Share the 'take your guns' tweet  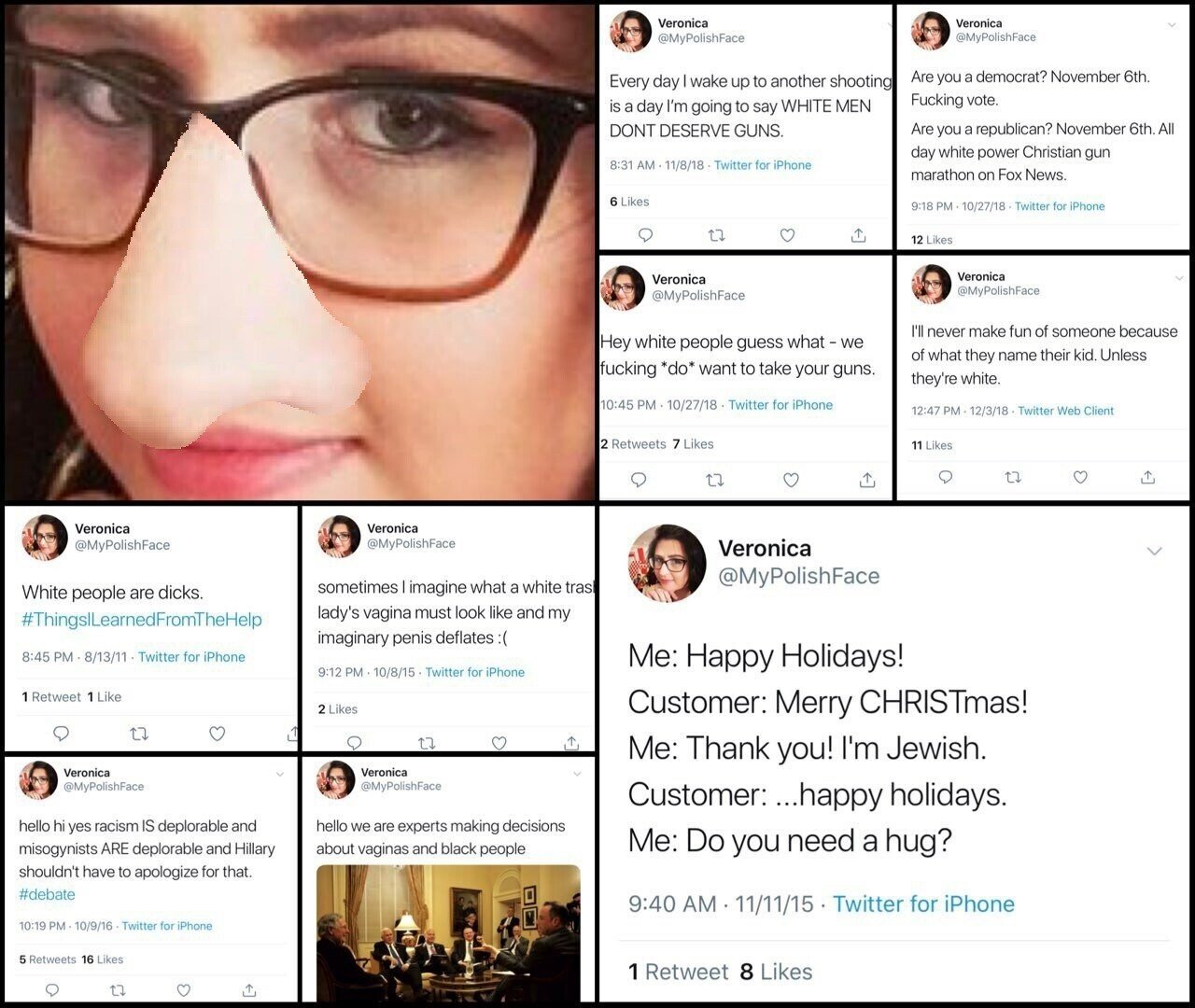[x=867, y=480]
